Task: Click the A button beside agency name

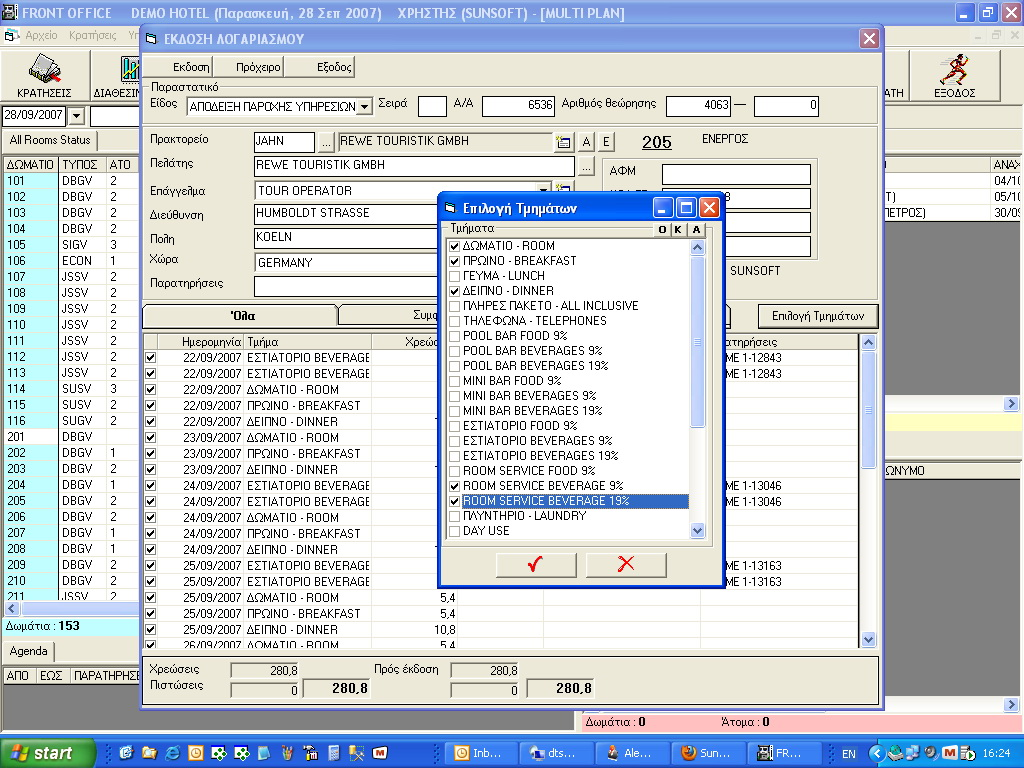Action: pyautogui.click(x=586, y=142)
